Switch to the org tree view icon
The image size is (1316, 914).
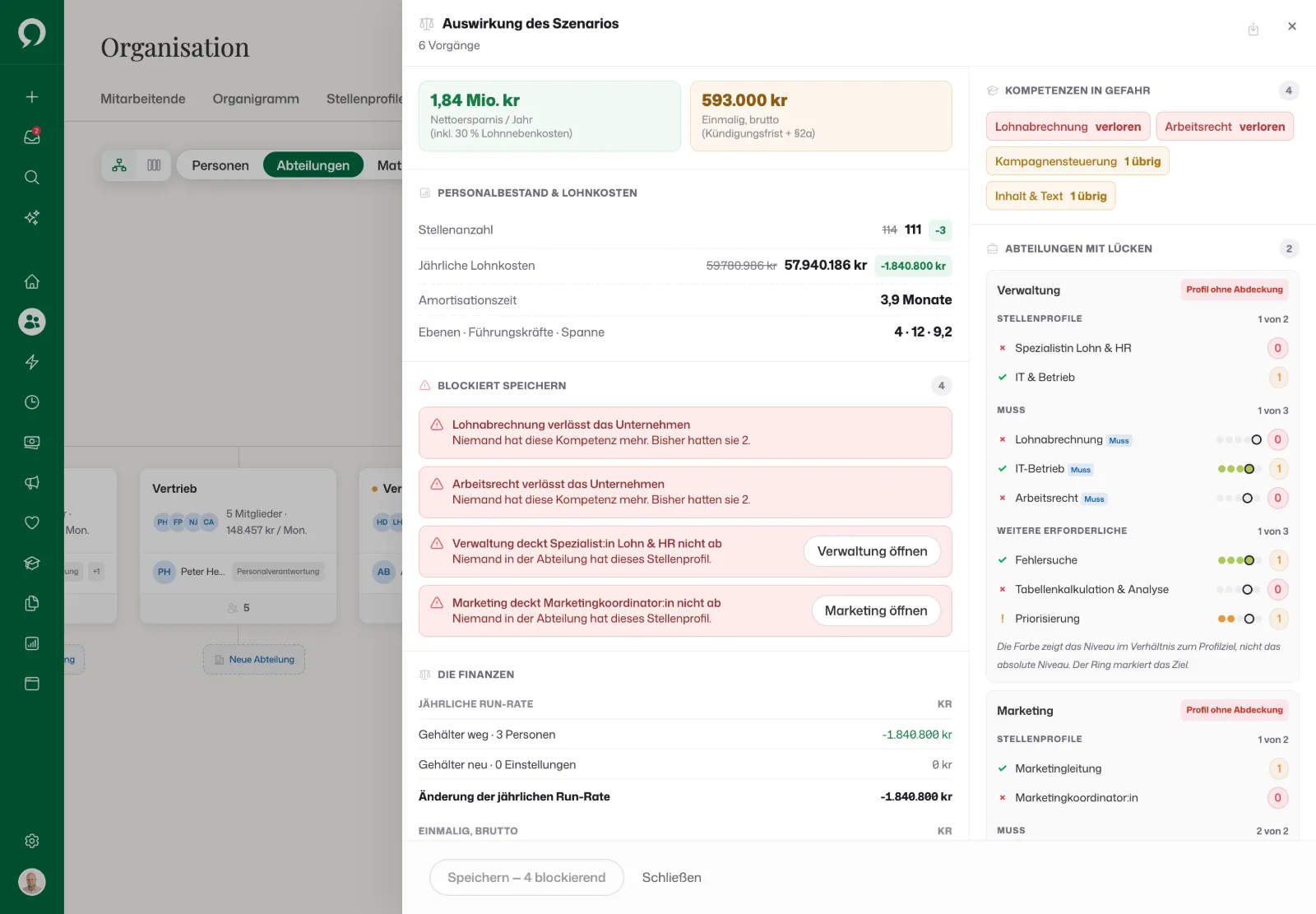point(119,165)
